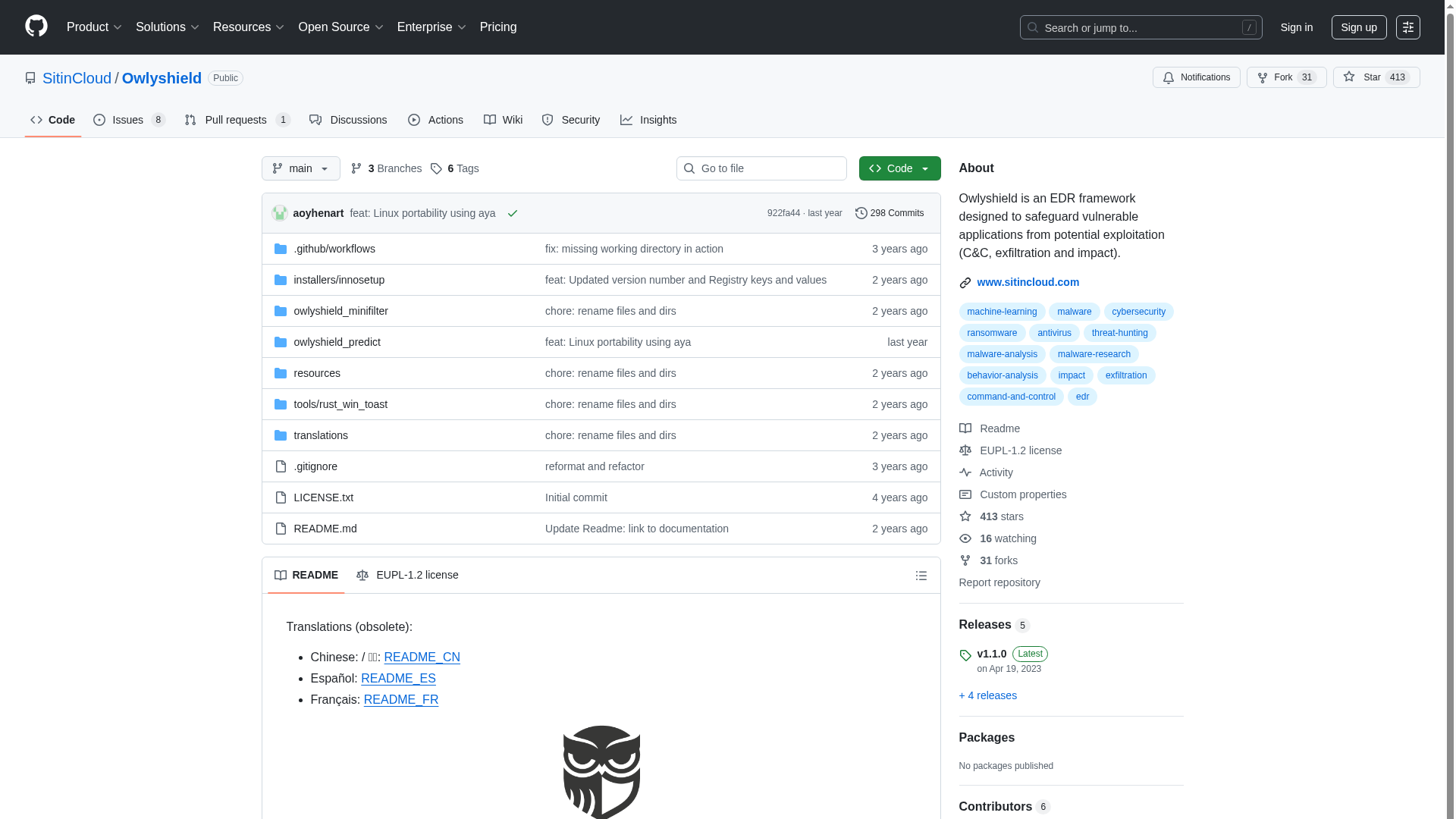Click the owl shield logo image
Viewport: 1456px width, 819px height.
601,772
